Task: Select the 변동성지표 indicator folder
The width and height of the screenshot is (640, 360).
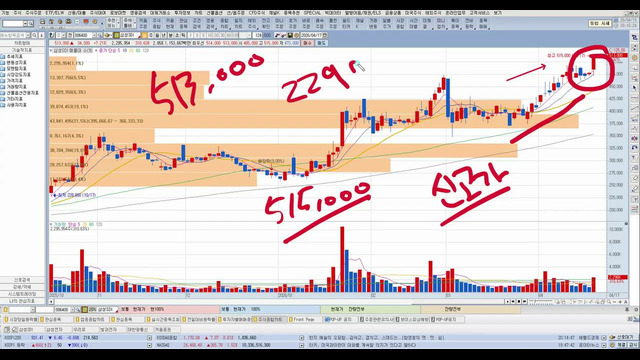Action: click(x=13, y=63)
